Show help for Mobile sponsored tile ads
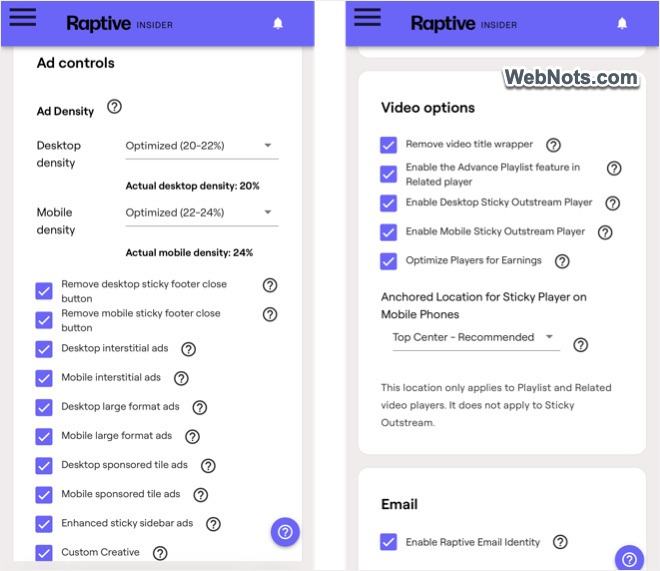 200,495
